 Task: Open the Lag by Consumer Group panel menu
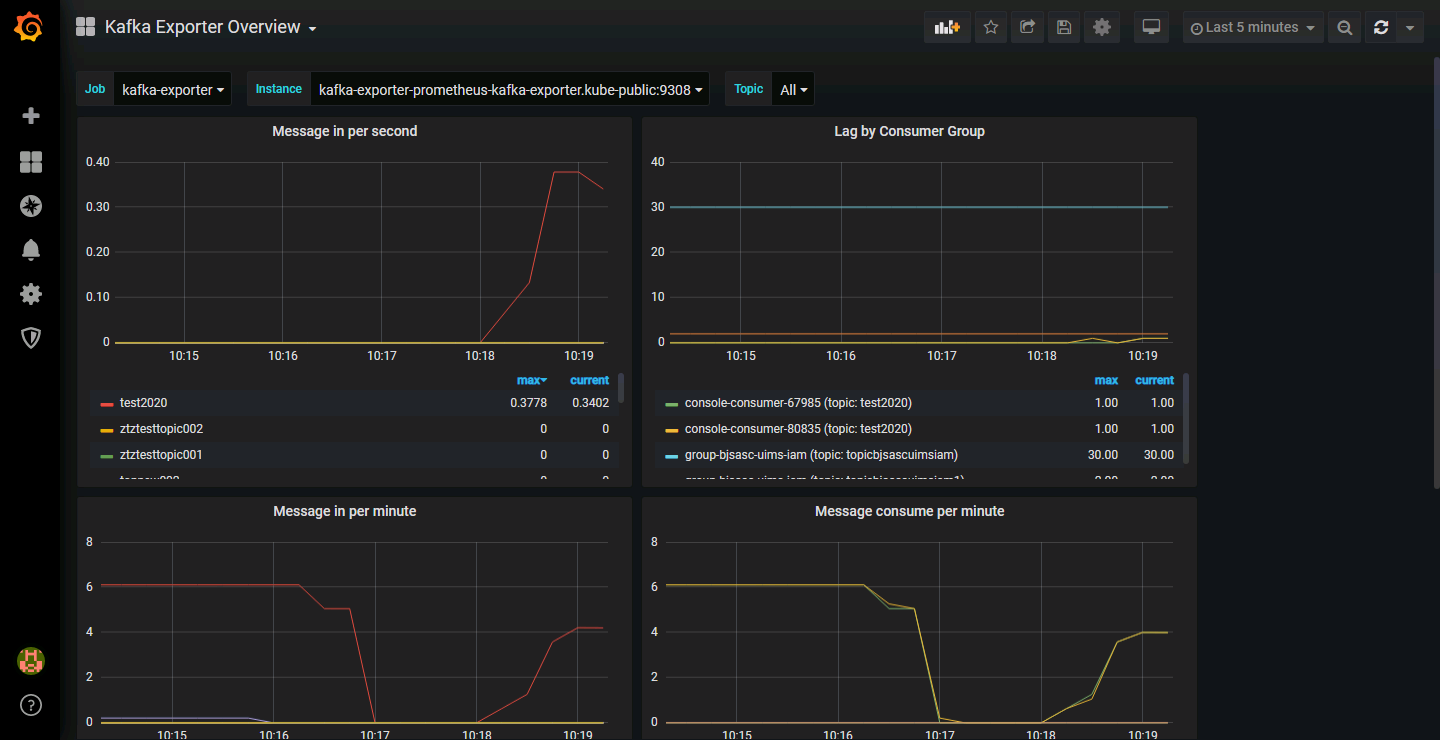tap(910, 131)
